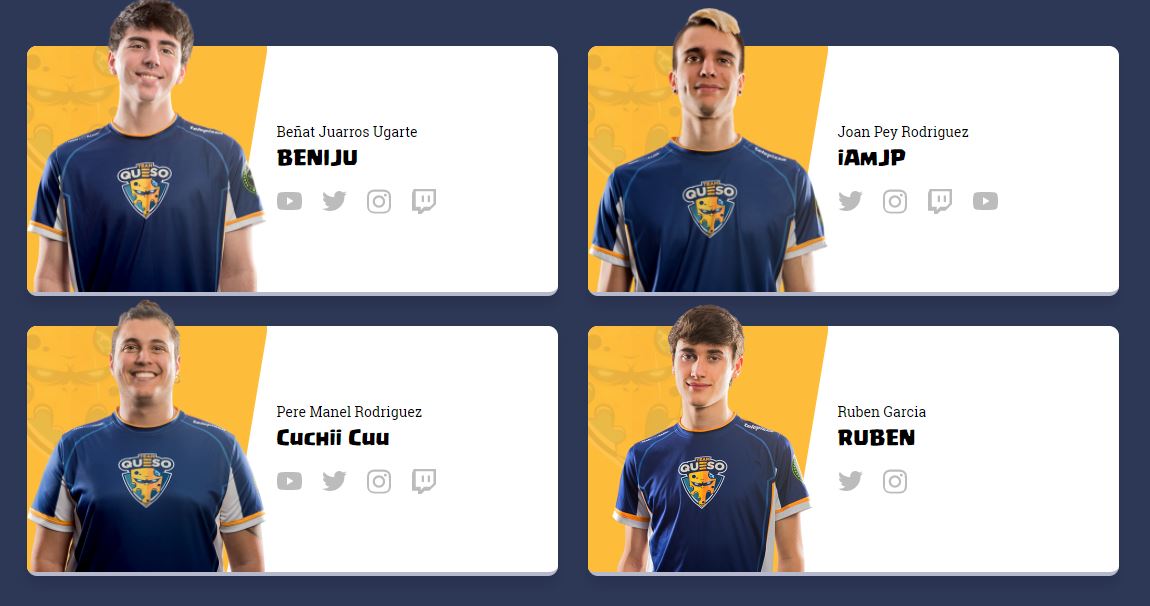Visit iAmJP's Instagram icon
This screenshot has width=1150, height=606.
point(895,201)
